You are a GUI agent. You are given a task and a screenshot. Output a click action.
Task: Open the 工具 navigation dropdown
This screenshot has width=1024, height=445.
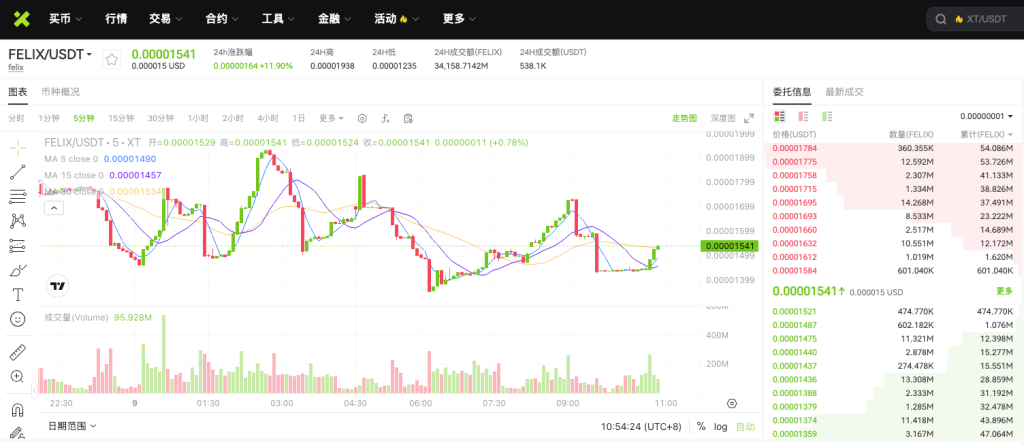[x=278, y=19]
